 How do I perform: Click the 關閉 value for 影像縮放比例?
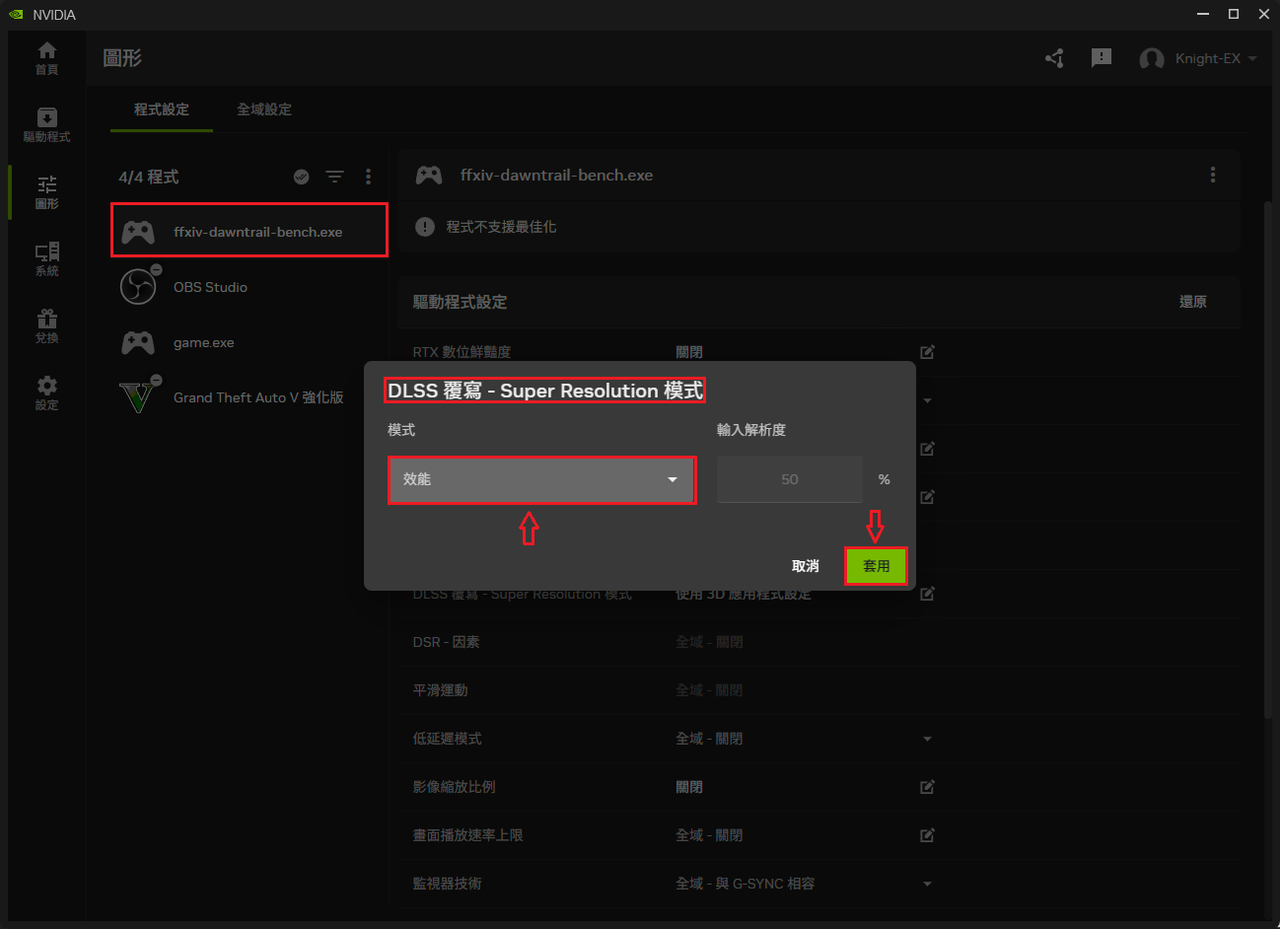coord(689,787)
